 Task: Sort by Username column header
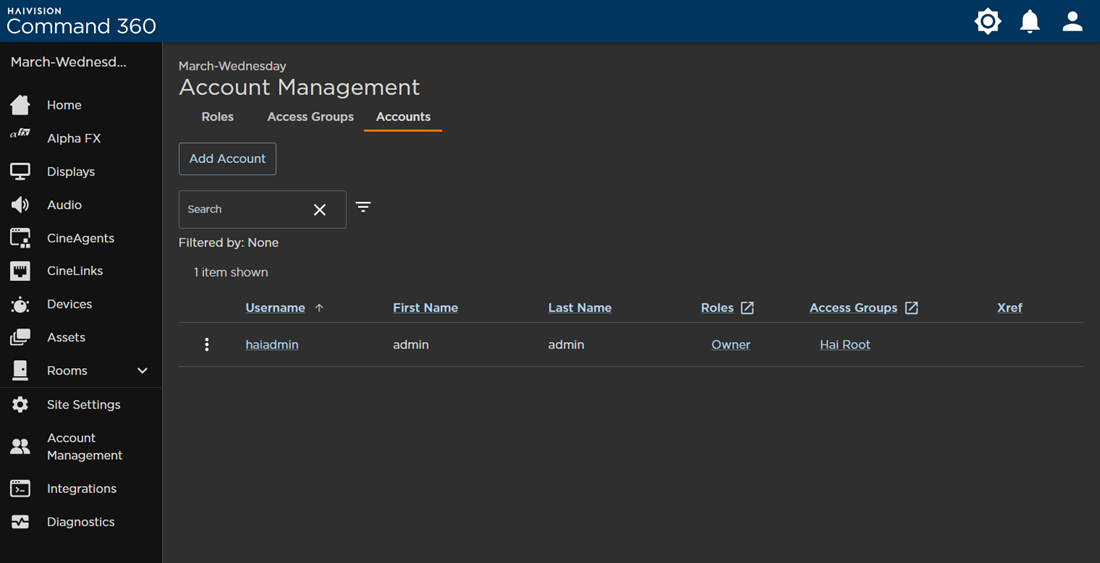[275, 308]
